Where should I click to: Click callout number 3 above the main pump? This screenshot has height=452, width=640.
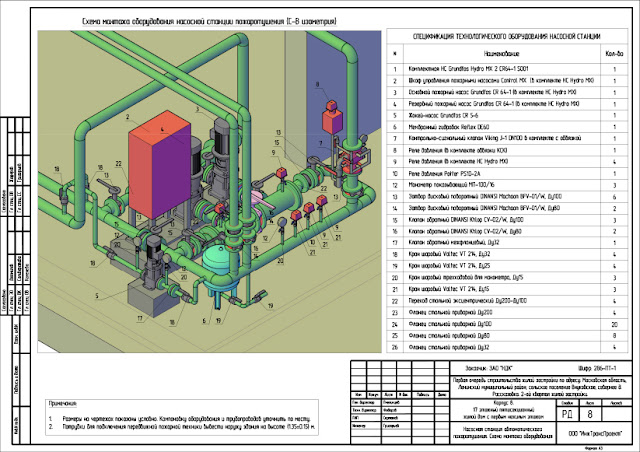(x=197, y=109)
